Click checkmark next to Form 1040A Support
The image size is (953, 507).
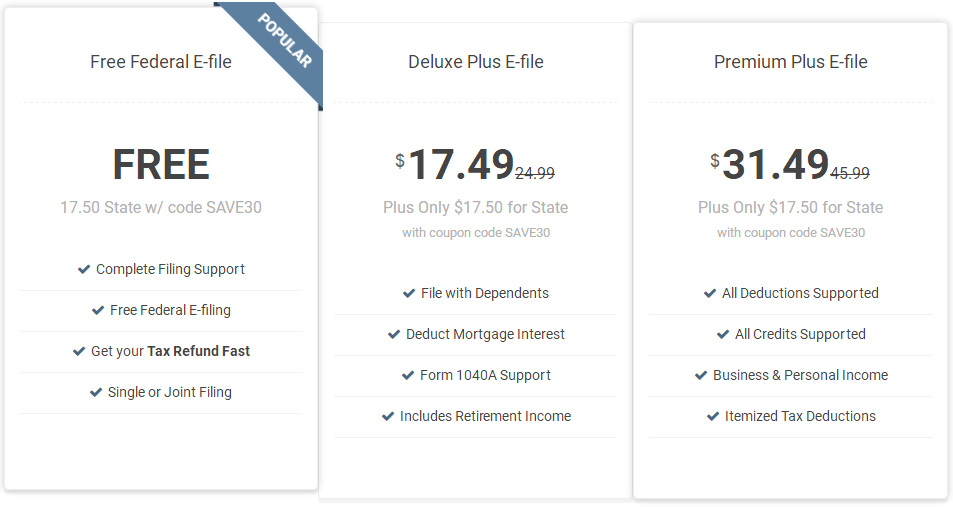coord(408,375)
